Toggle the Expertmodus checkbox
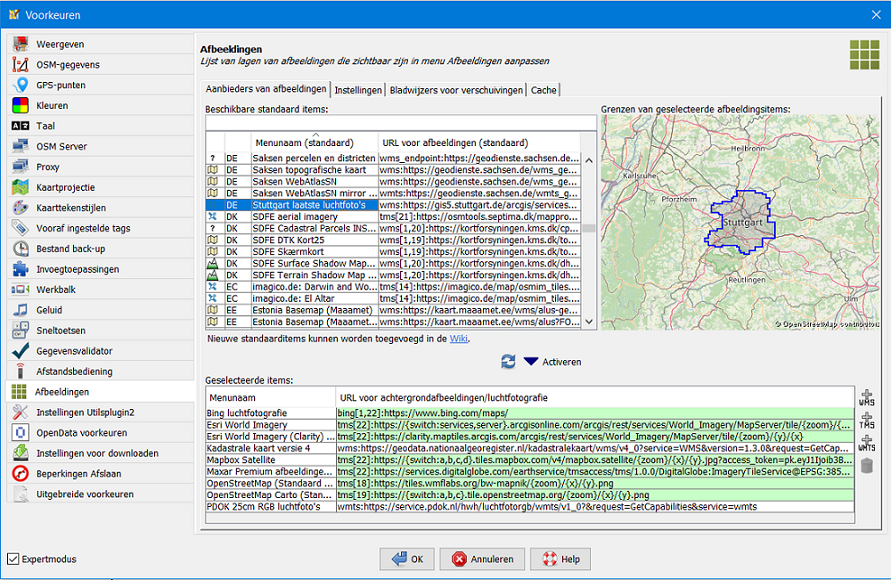891x580 pixels. (14, 559)
